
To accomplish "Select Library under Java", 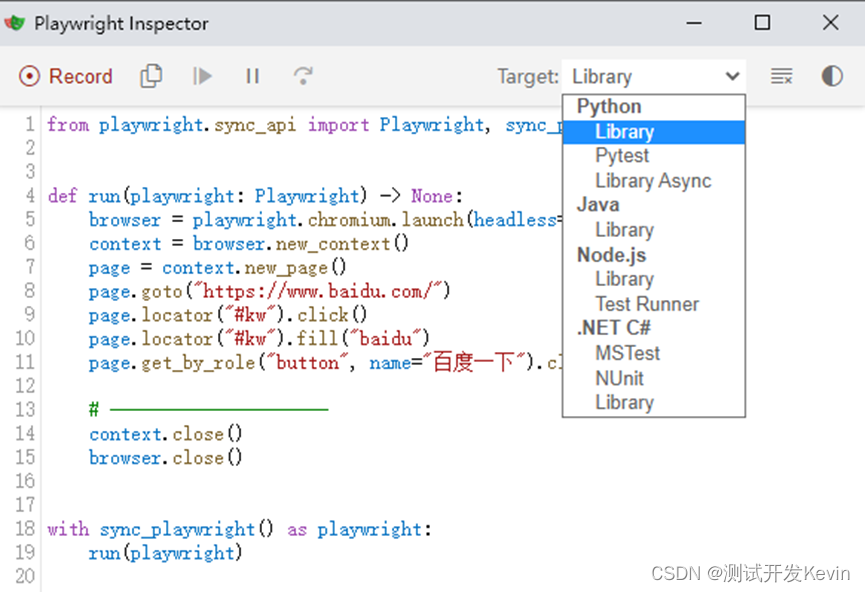I will pyautogui.click(x=624, y=230).
